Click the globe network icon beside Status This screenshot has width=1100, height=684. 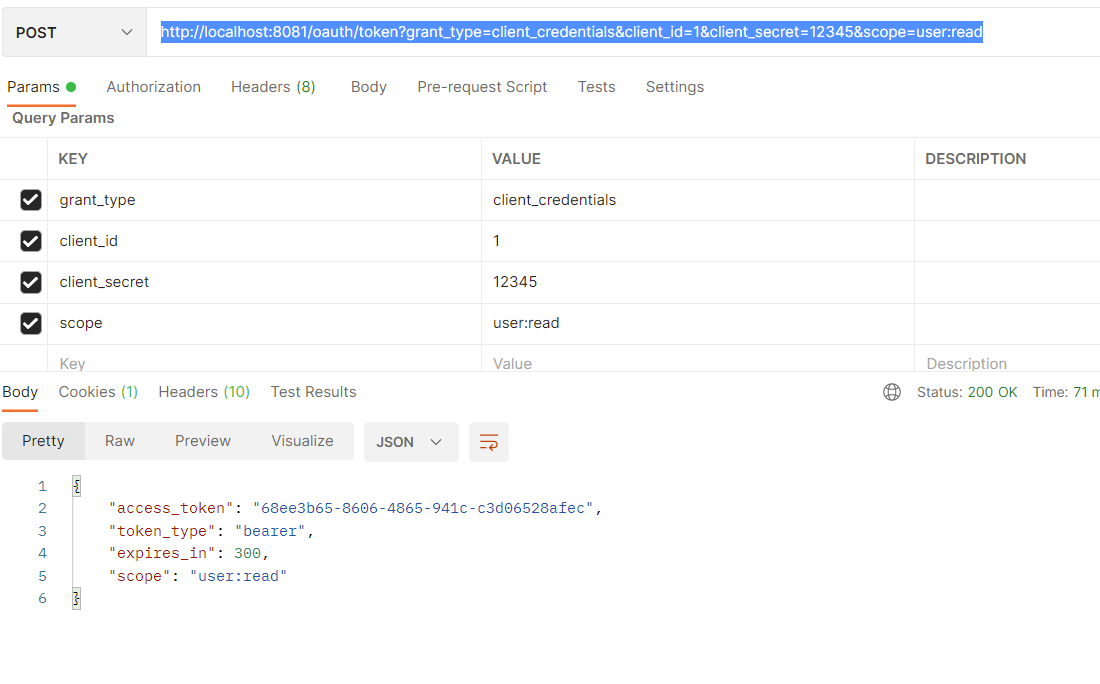[892, 392]
